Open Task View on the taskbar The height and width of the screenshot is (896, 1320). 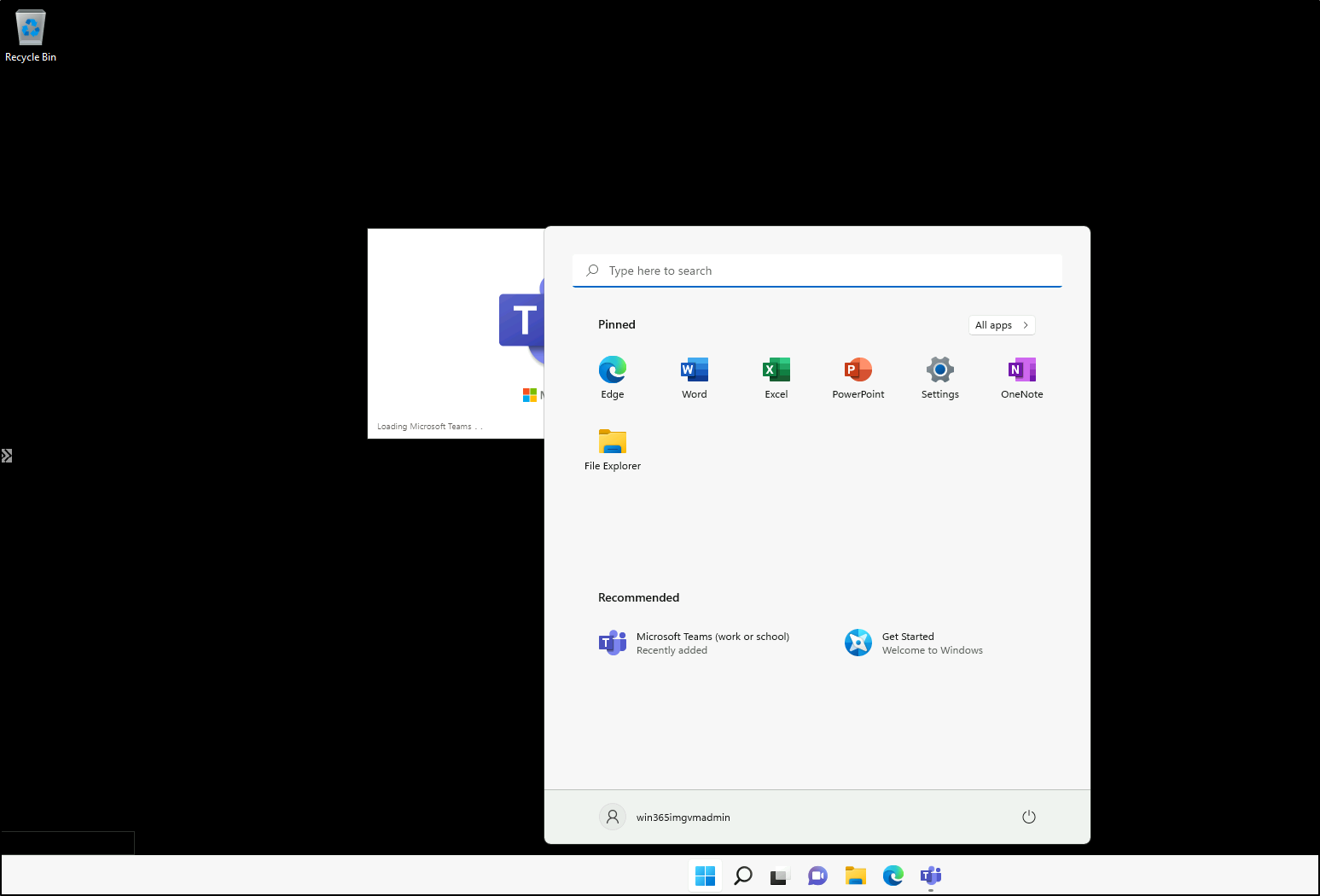[x=780, y=876]
